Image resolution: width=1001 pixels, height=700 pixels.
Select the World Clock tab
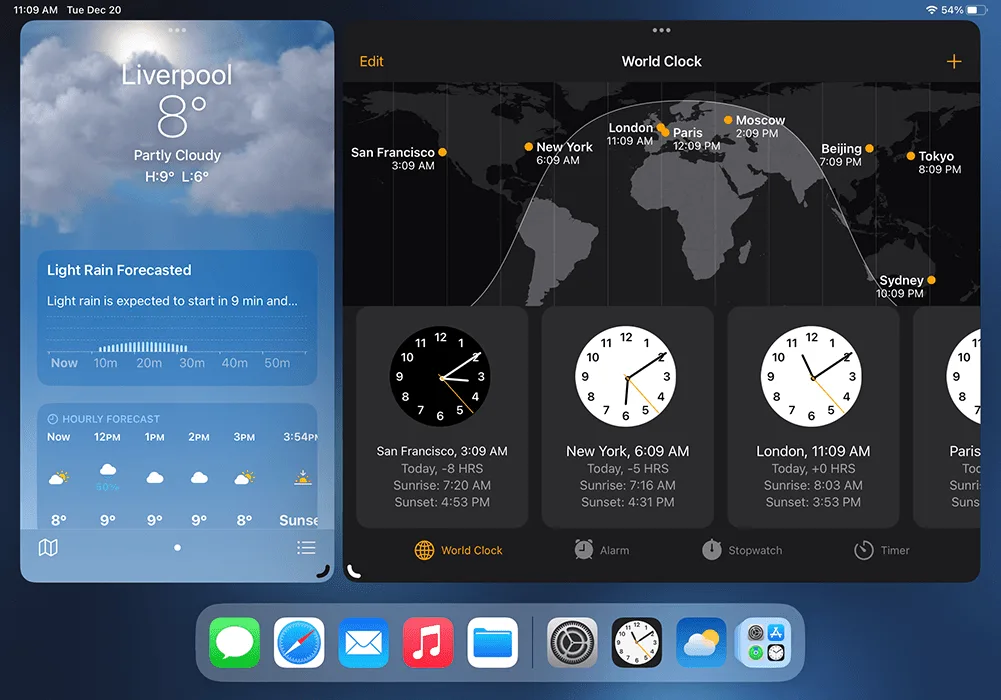pos(459,550)
